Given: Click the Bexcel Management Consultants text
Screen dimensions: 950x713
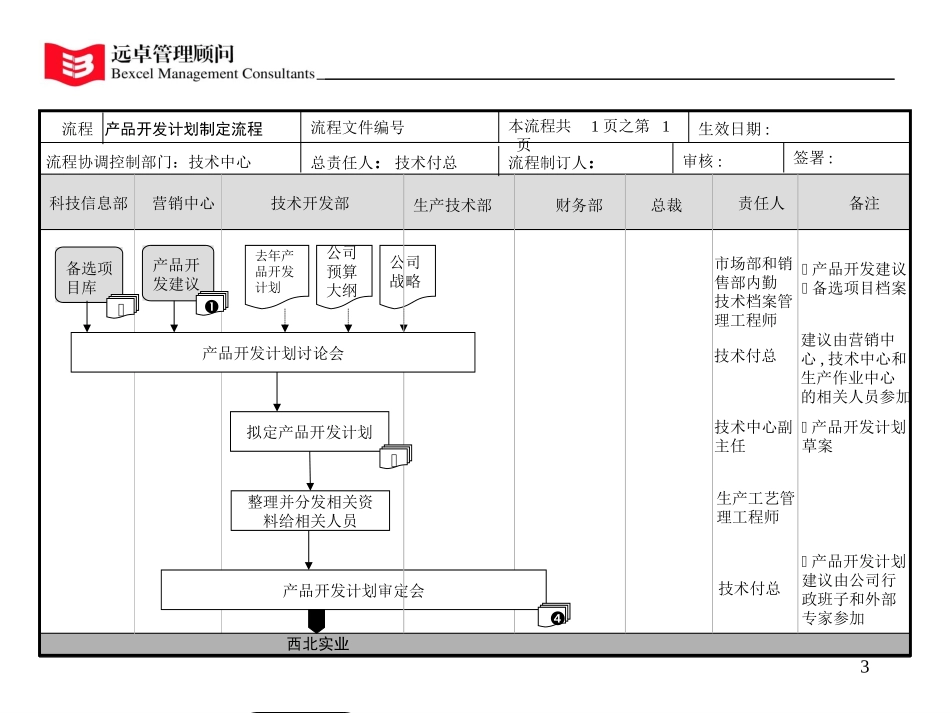Looking at the screenshot, I should point(213,74).
